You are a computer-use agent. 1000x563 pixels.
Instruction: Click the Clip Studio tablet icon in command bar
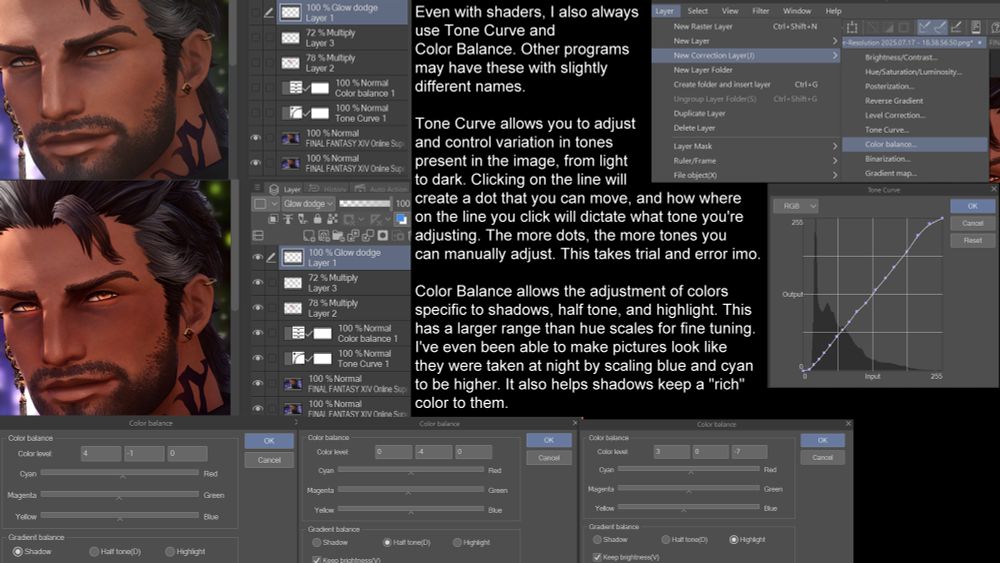(976, 27)
